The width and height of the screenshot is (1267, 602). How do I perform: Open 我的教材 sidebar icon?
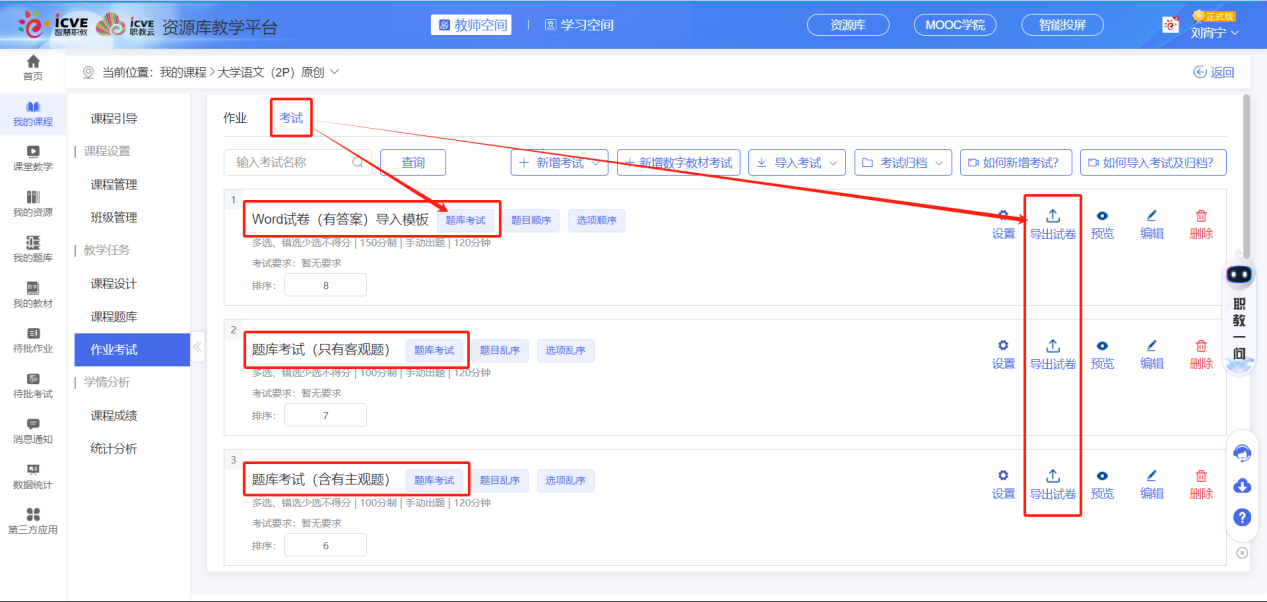pos(33,294)
